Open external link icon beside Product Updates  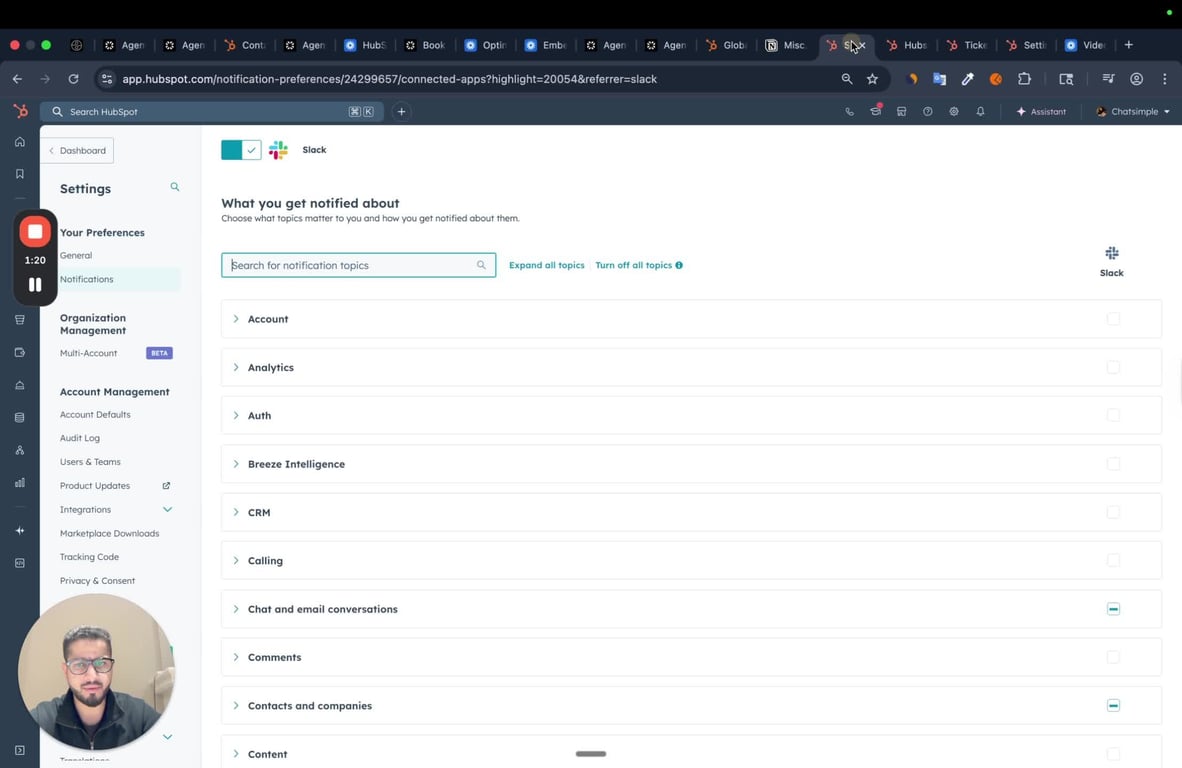click(167, 486)
